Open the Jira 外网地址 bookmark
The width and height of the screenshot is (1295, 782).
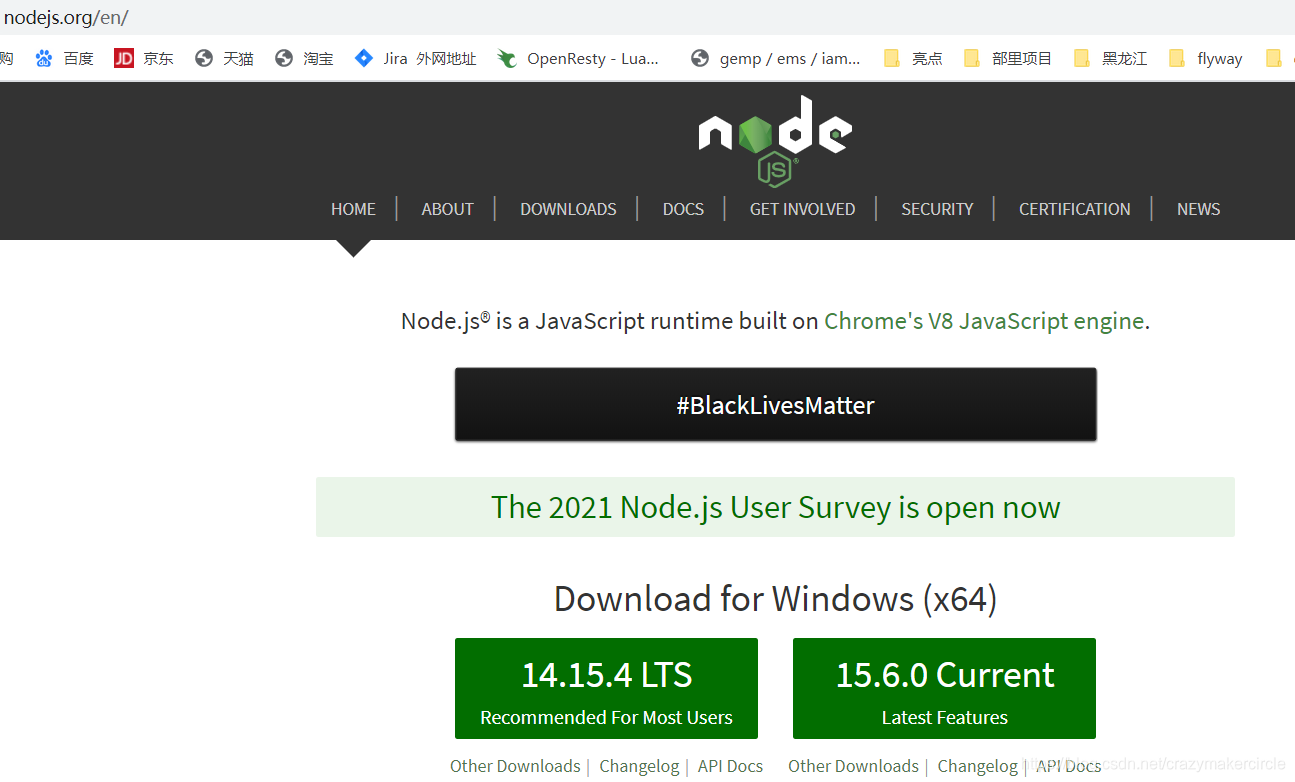pos(414,57)
